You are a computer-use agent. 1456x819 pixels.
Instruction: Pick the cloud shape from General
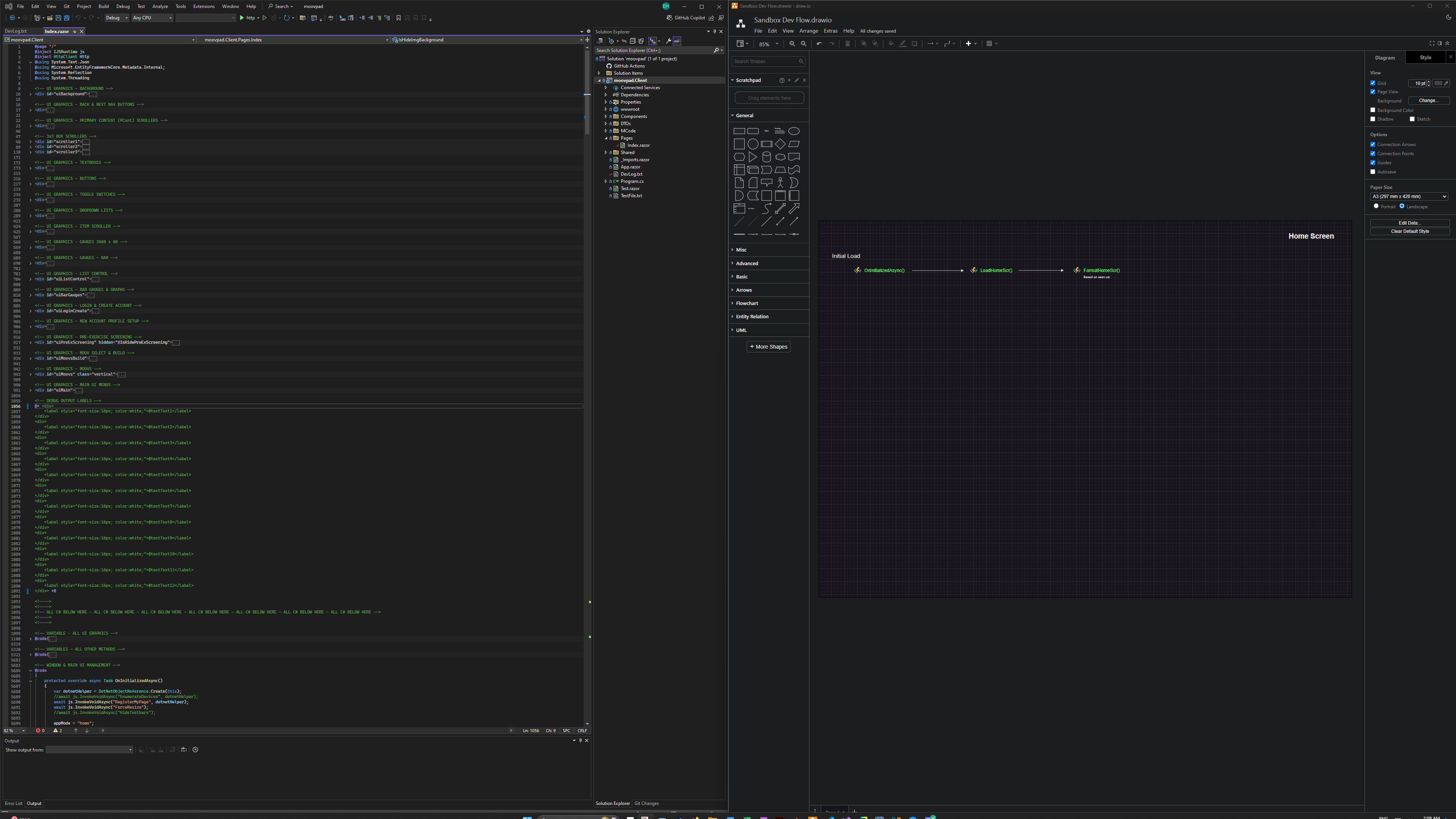[780, 157]
